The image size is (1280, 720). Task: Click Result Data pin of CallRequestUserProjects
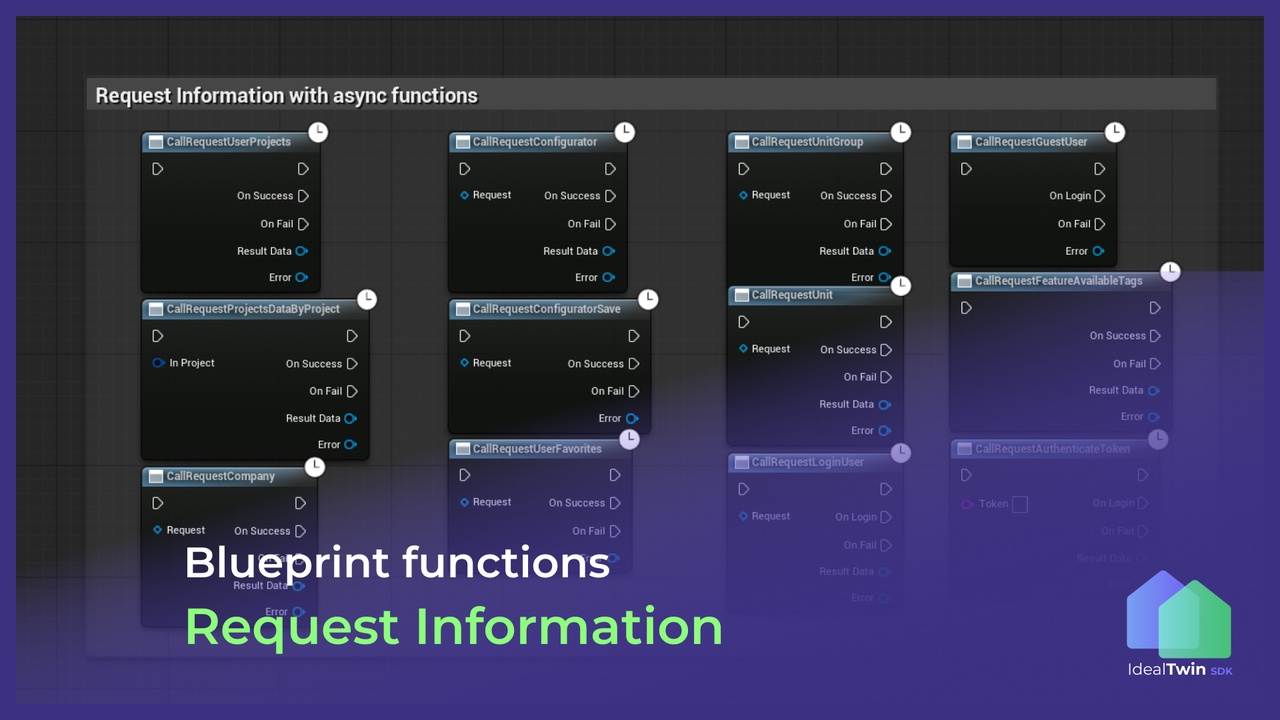pyautogui.click(x=302, y=251)
